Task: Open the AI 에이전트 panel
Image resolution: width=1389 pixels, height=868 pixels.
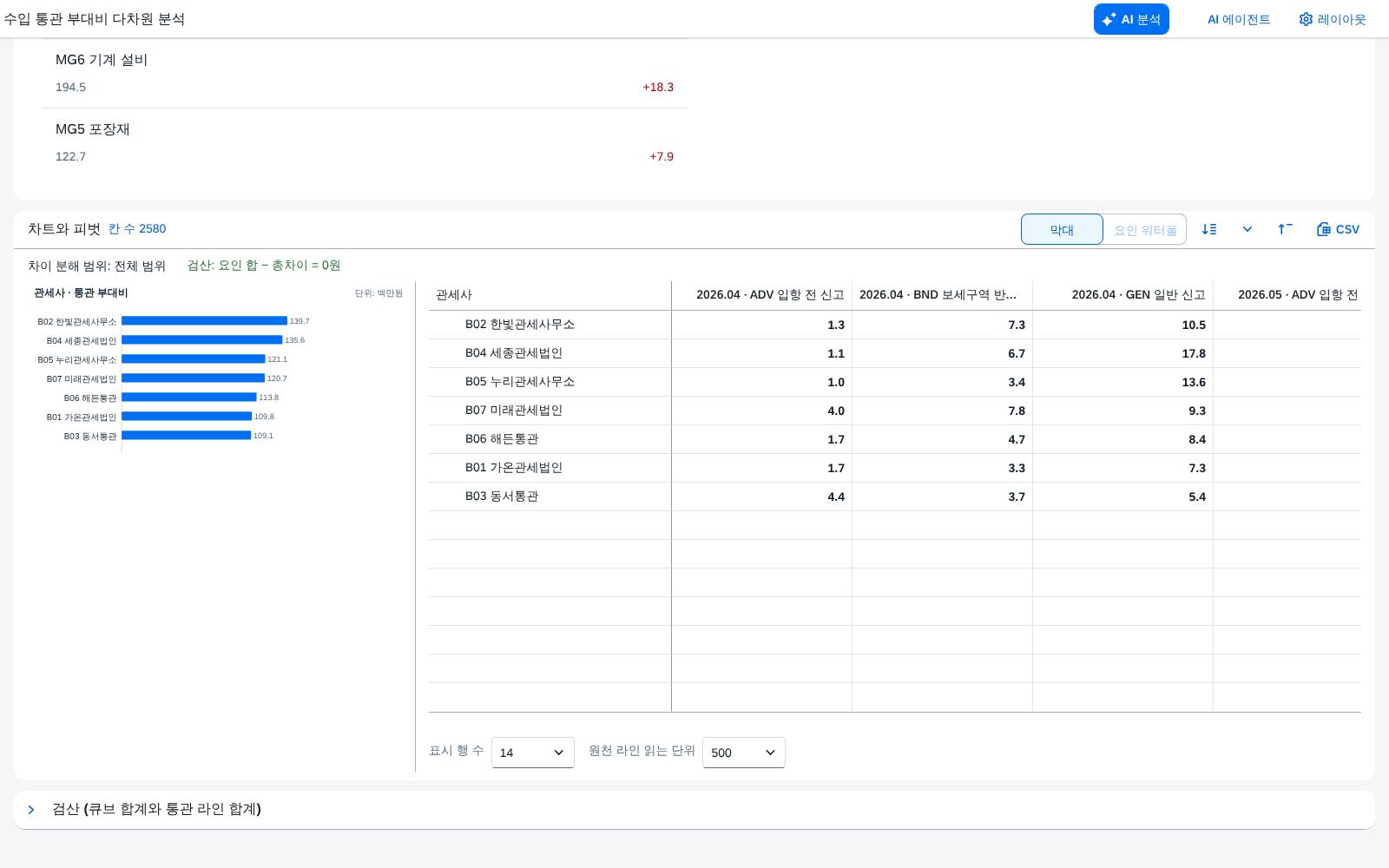Action: (1239, 19)
